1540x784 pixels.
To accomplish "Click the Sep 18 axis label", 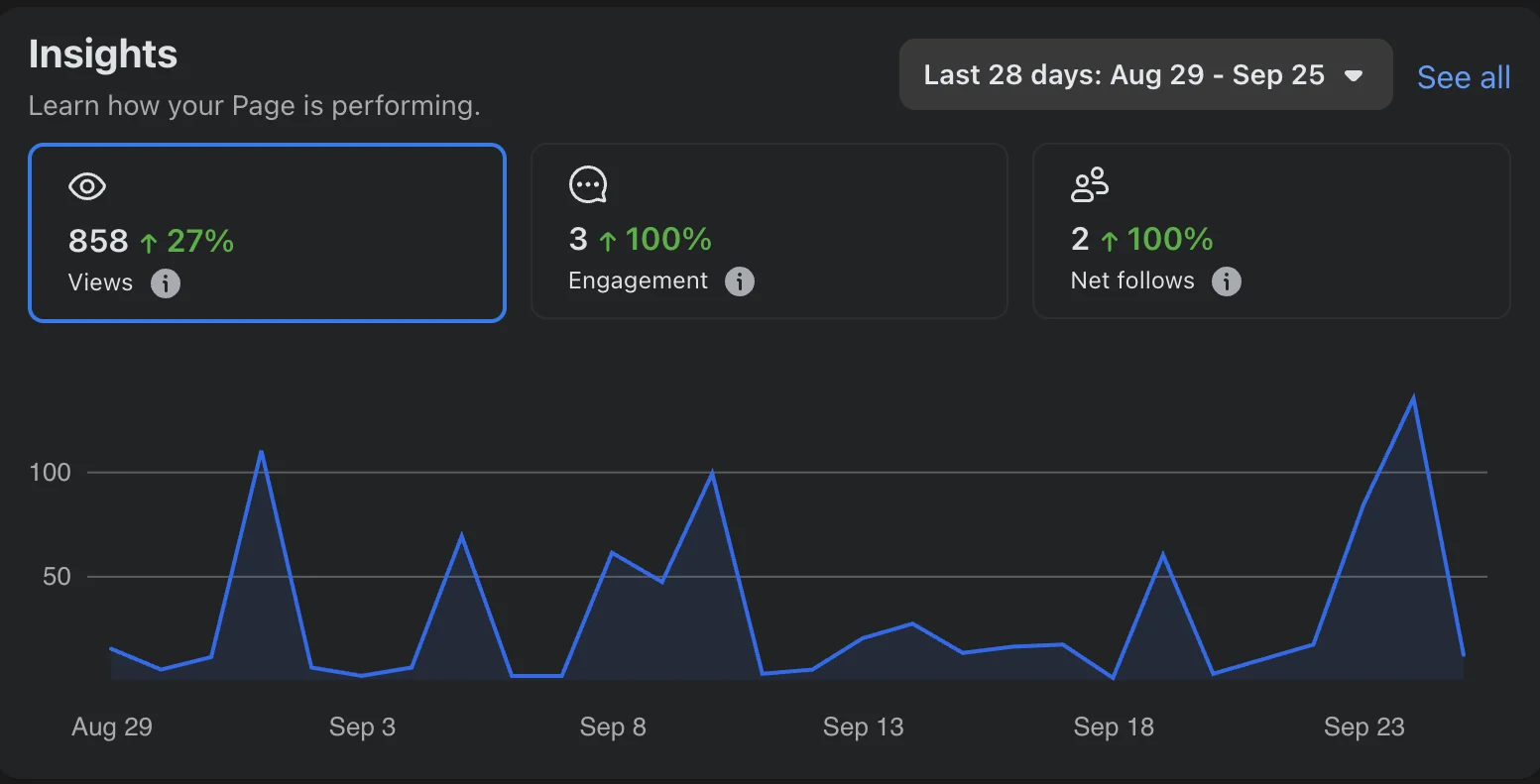I will [x=1114, y=727].
